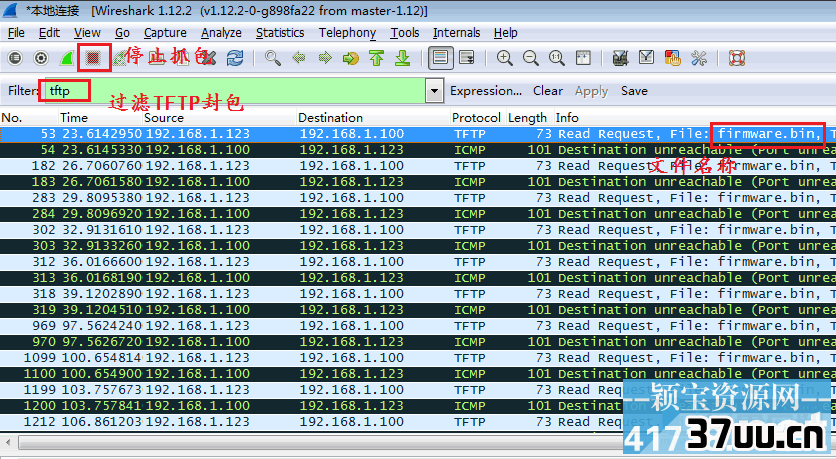
Task: Open the help lifebuoy icon
Action: click(x=737, y=58)
